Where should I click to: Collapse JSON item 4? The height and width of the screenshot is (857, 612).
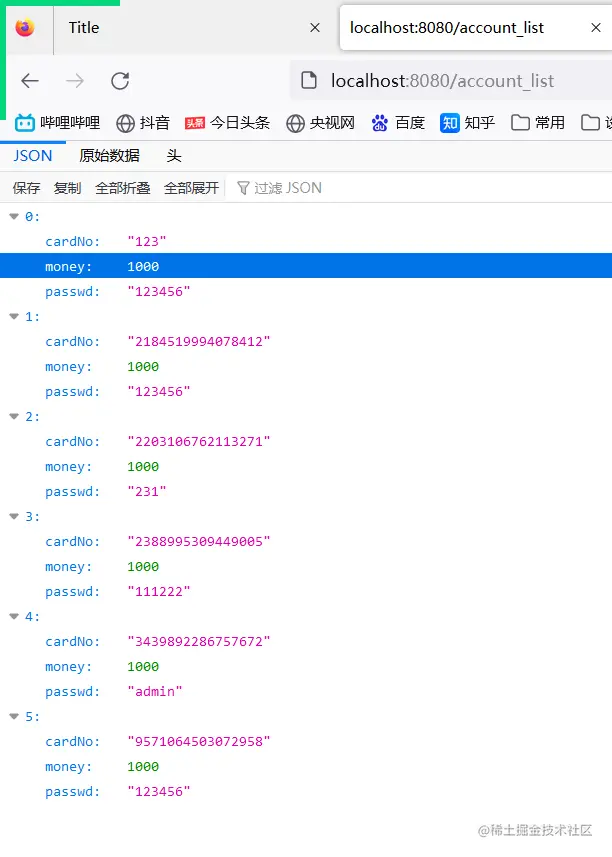pos(14,617)
